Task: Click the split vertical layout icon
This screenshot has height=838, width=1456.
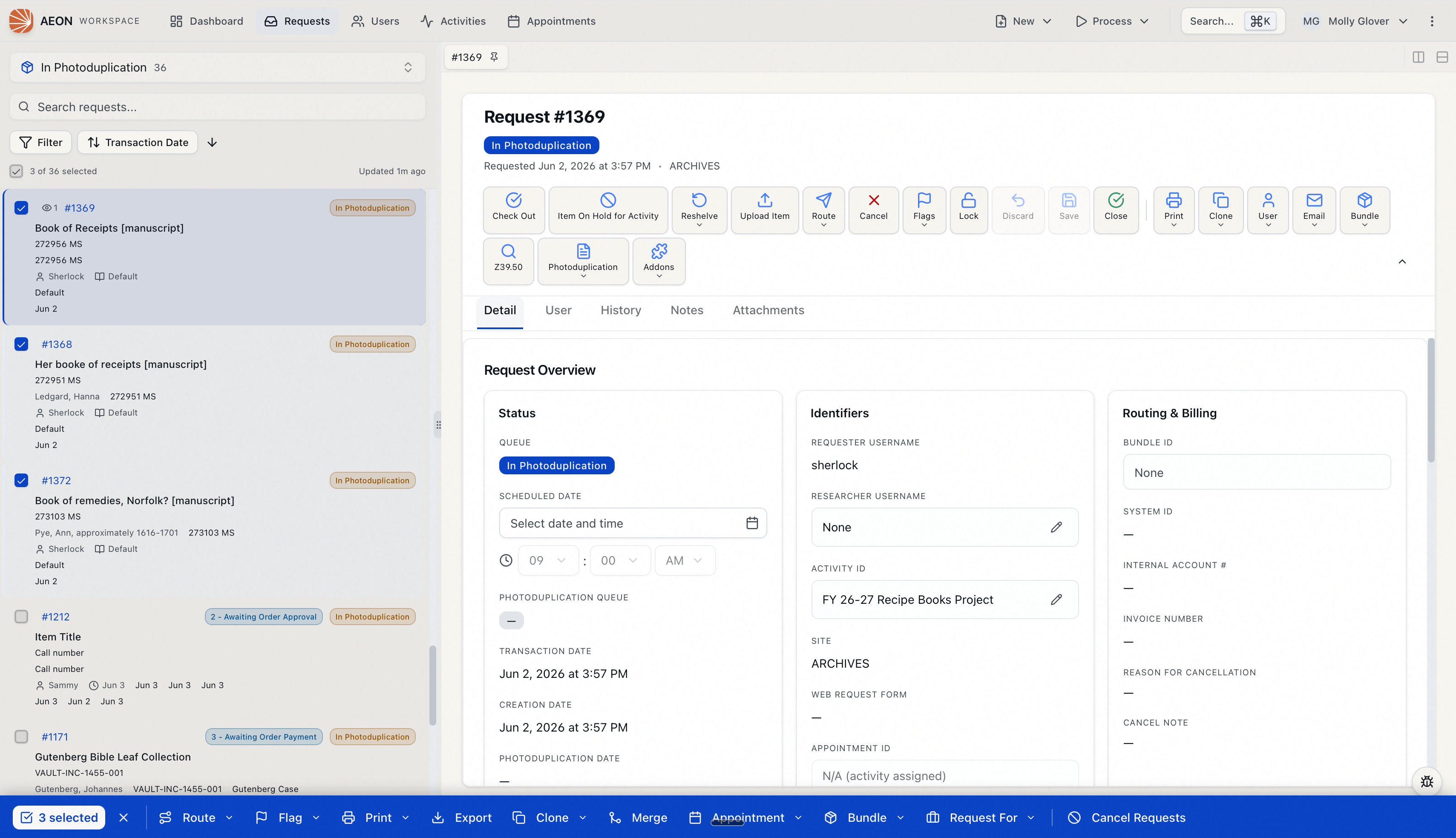Action: (x=1418, y=57)
